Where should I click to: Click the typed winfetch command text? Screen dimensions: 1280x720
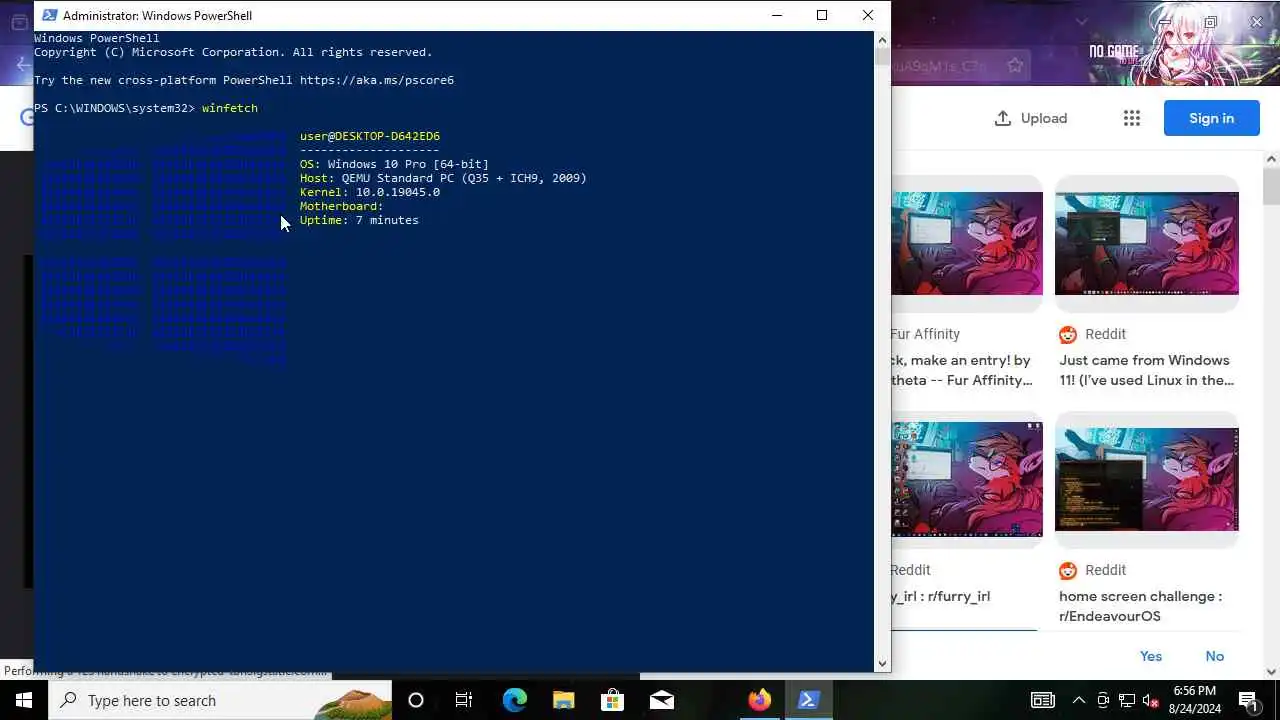click(230, 108)
